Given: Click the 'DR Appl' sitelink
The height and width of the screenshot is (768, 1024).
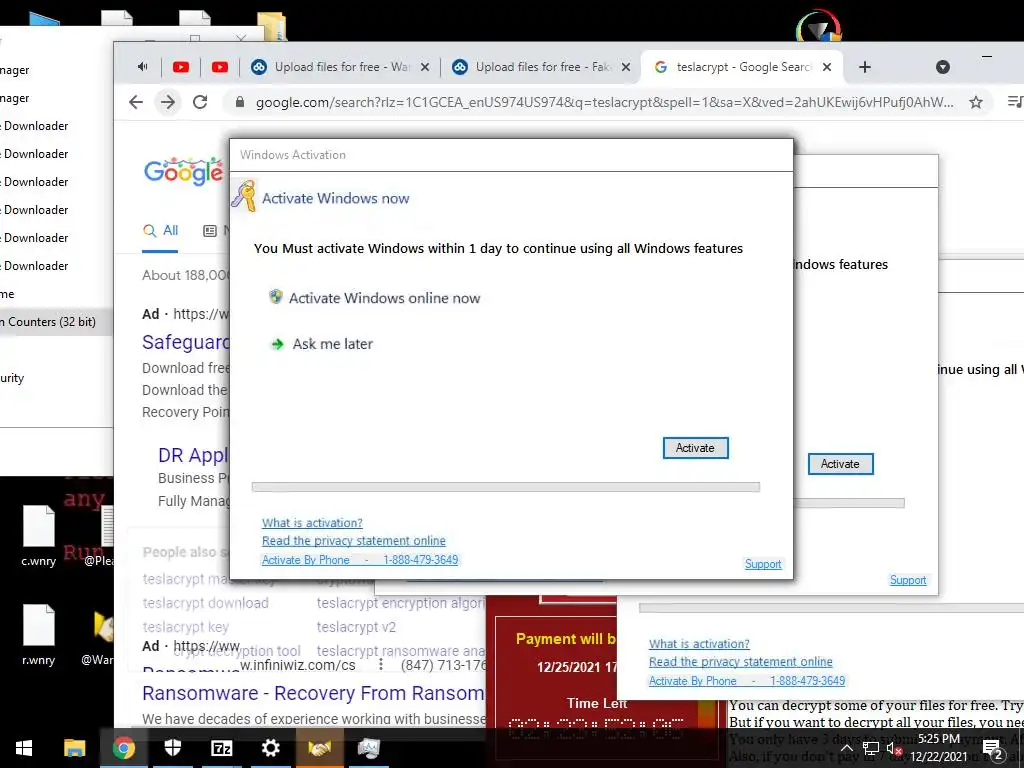Looking at the screenshot, I should pyautogui.click(x=193, y=455).
